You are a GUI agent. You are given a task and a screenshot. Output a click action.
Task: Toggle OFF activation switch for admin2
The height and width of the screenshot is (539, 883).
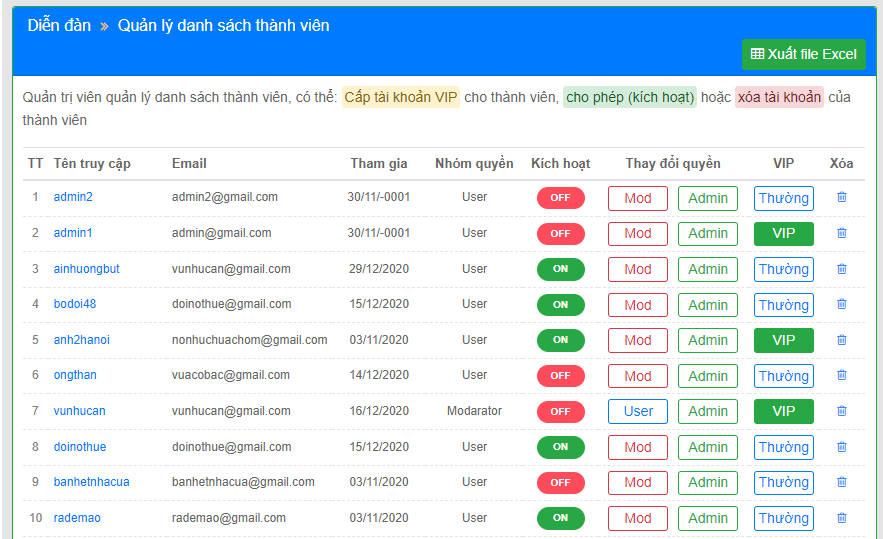[x=560, y=198]
